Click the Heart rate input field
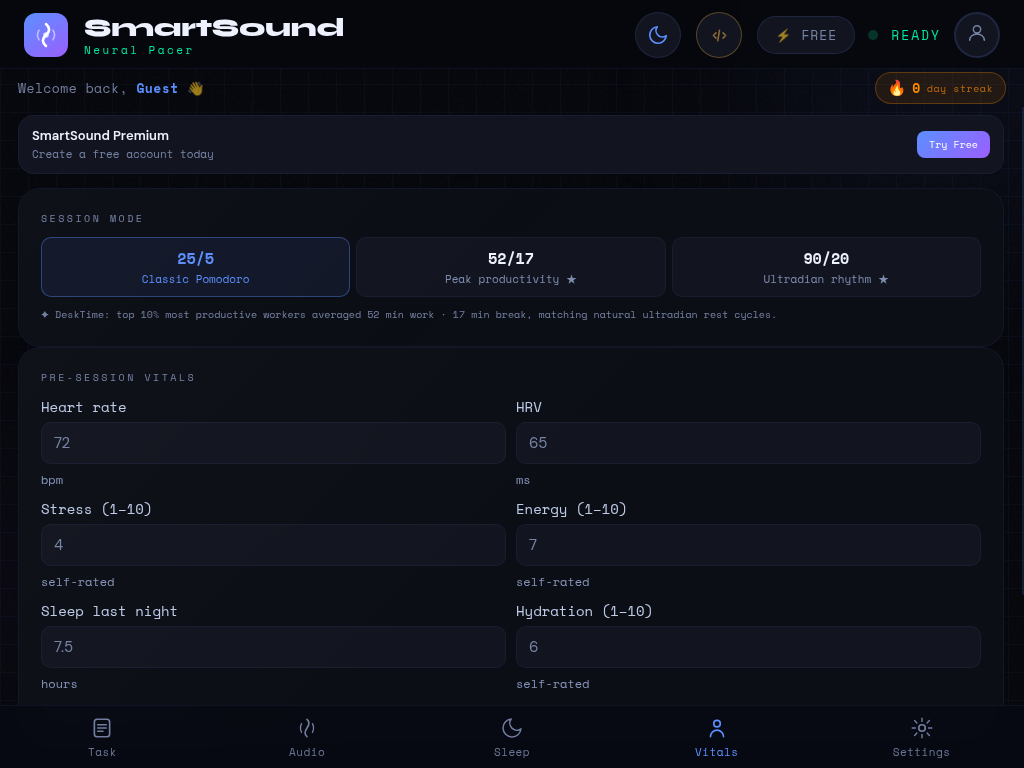This screenshot has width=1024, height=768. 273,443
